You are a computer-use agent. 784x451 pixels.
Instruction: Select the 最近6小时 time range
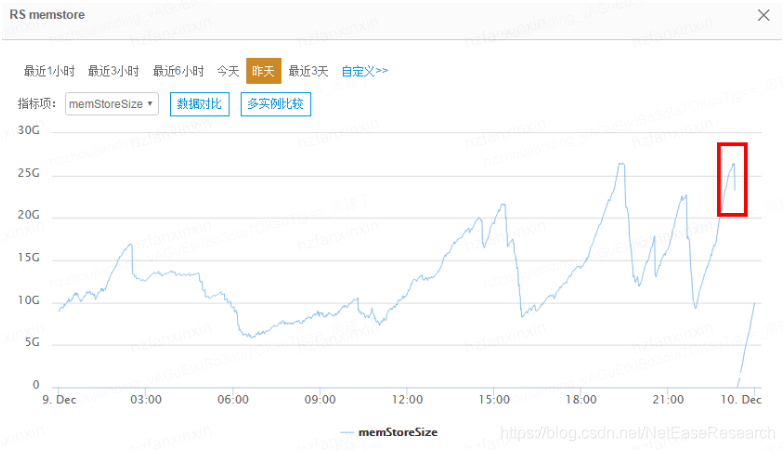click(178, 71)
